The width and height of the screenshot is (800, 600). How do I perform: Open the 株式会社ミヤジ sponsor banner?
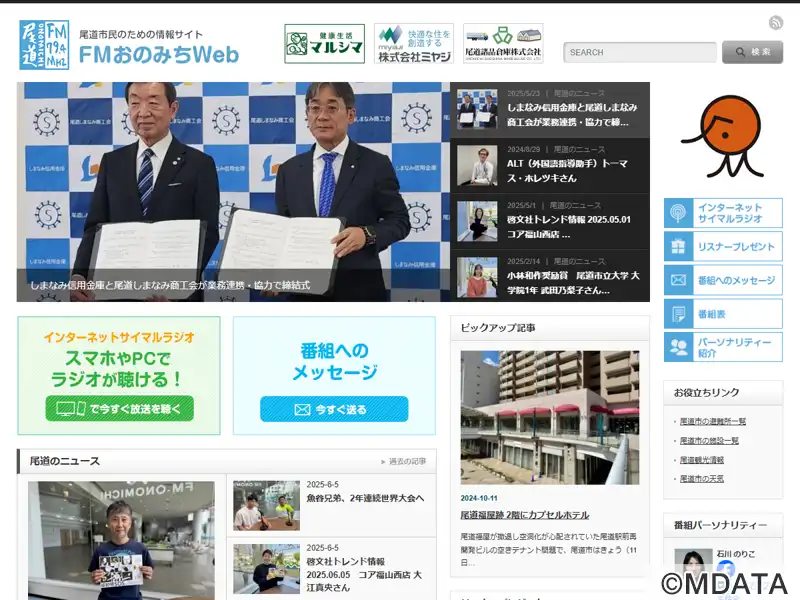tap(414, 44)
